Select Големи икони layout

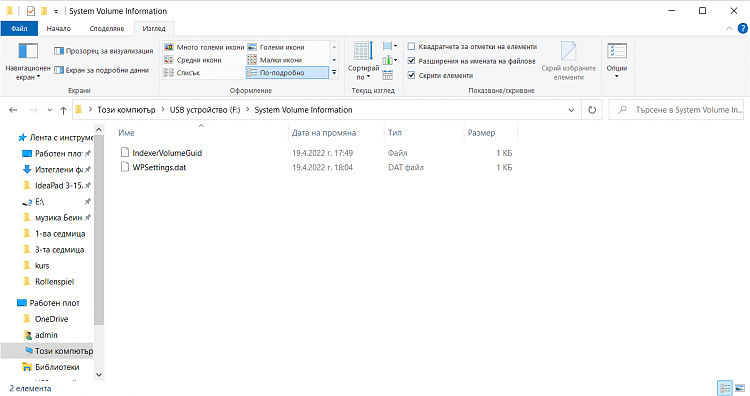(276, 47)
